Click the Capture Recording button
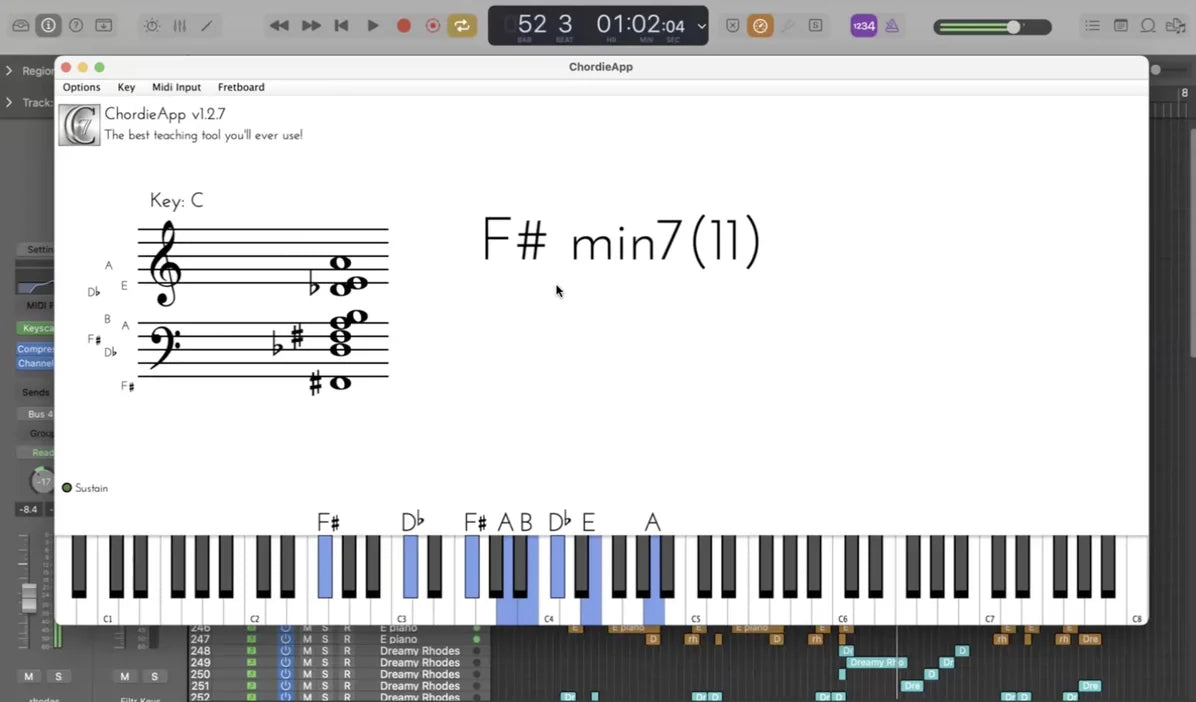1196x702 pixels. pyautogui.click(x=432, y=26)
